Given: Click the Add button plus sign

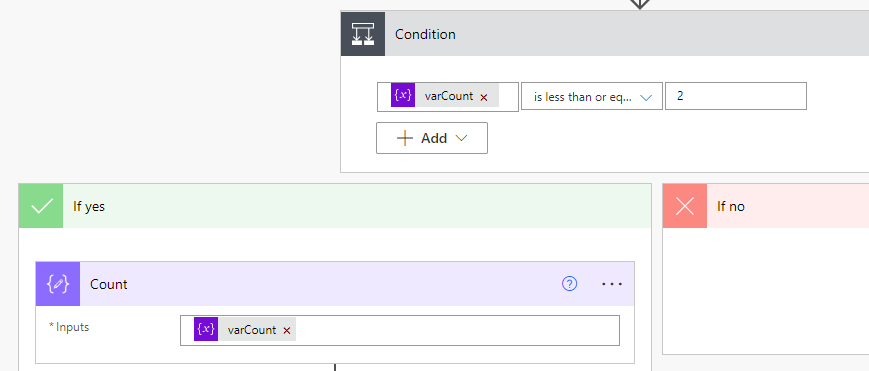Looking at the screenshot, I should click(405, 138).
